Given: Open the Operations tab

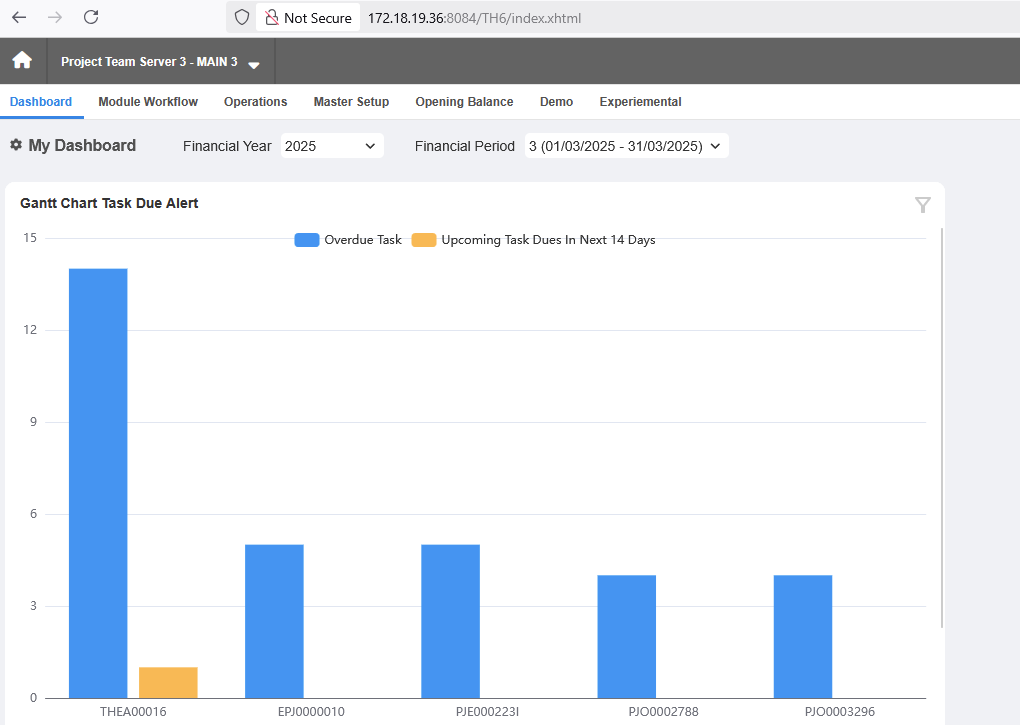Looking at the screenshot, I should tap(256, 102).
